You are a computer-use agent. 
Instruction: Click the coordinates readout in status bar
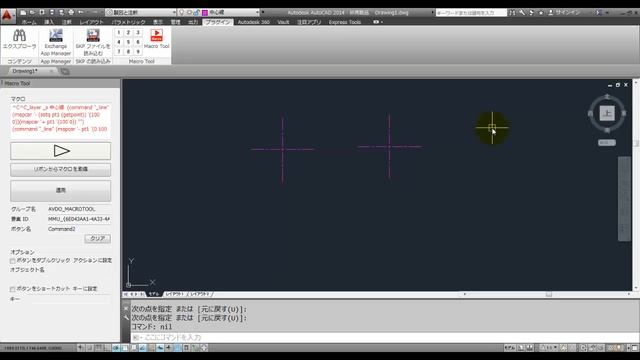(33, 348)
